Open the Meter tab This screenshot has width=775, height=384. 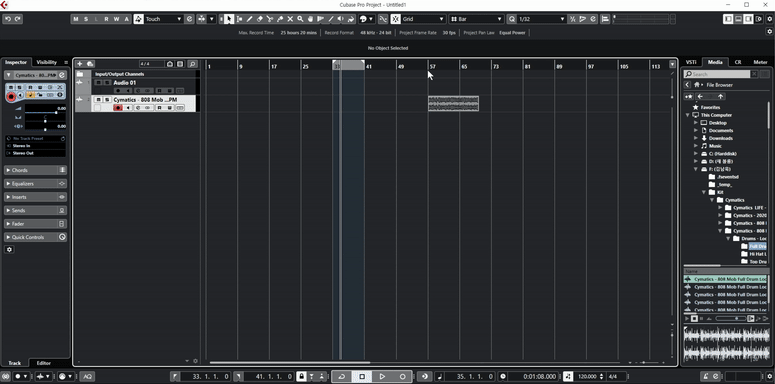click(x=760, y=62)
